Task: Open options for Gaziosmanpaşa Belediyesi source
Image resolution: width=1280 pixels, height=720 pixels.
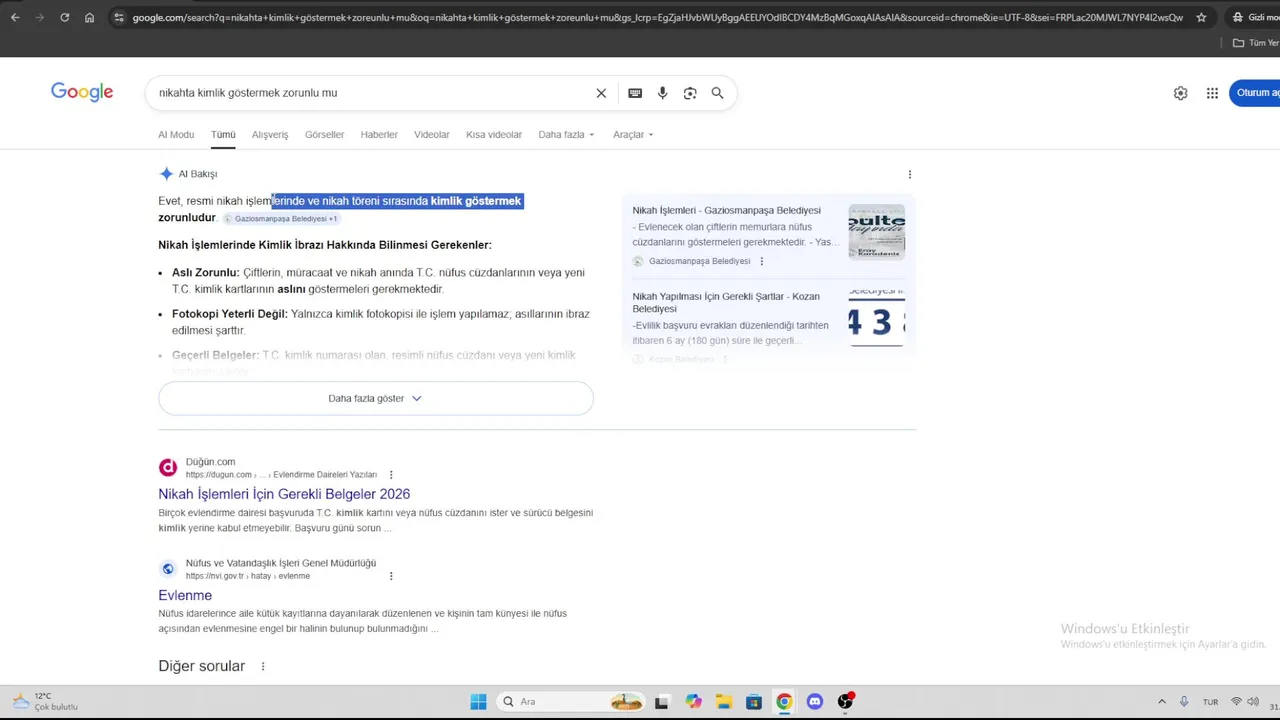Action: click(x=761, y=261)
